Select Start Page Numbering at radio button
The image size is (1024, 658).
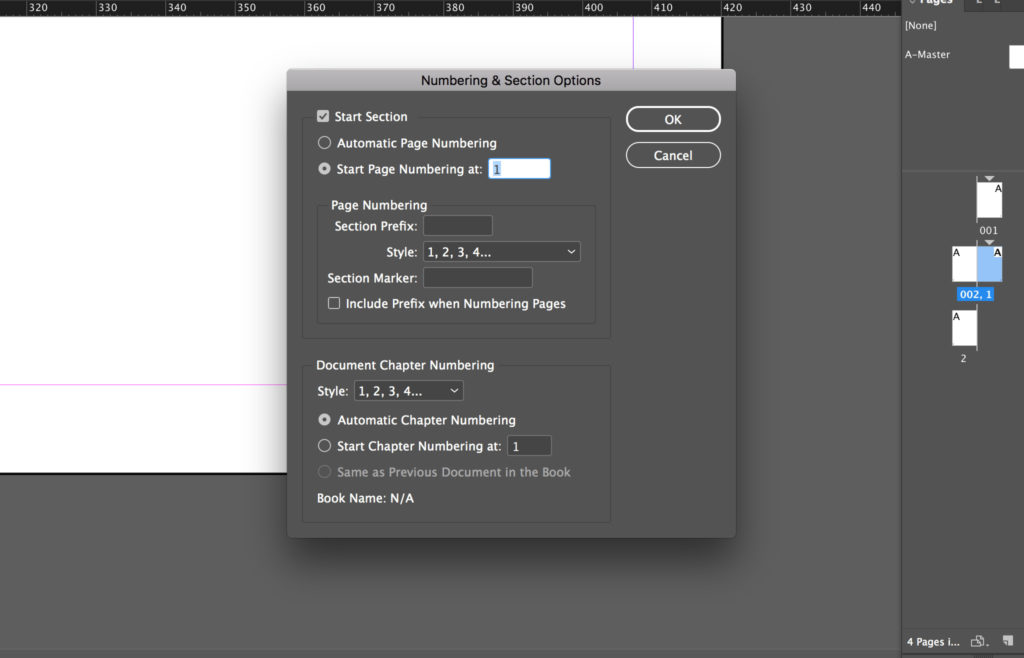click(x=324, y=168)
